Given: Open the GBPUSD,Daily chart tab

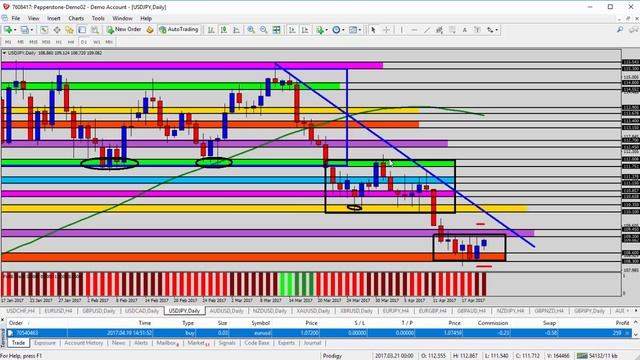Looking at the screenshot, I should (x=98, y=311).
